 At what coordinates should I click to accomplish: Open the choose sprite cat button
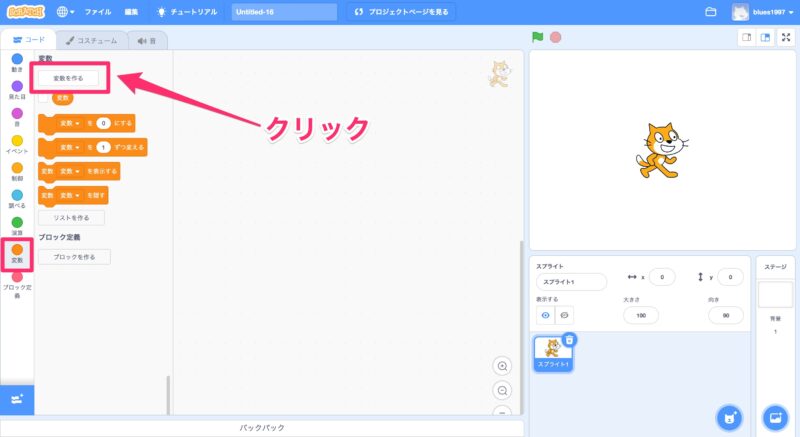730,416
